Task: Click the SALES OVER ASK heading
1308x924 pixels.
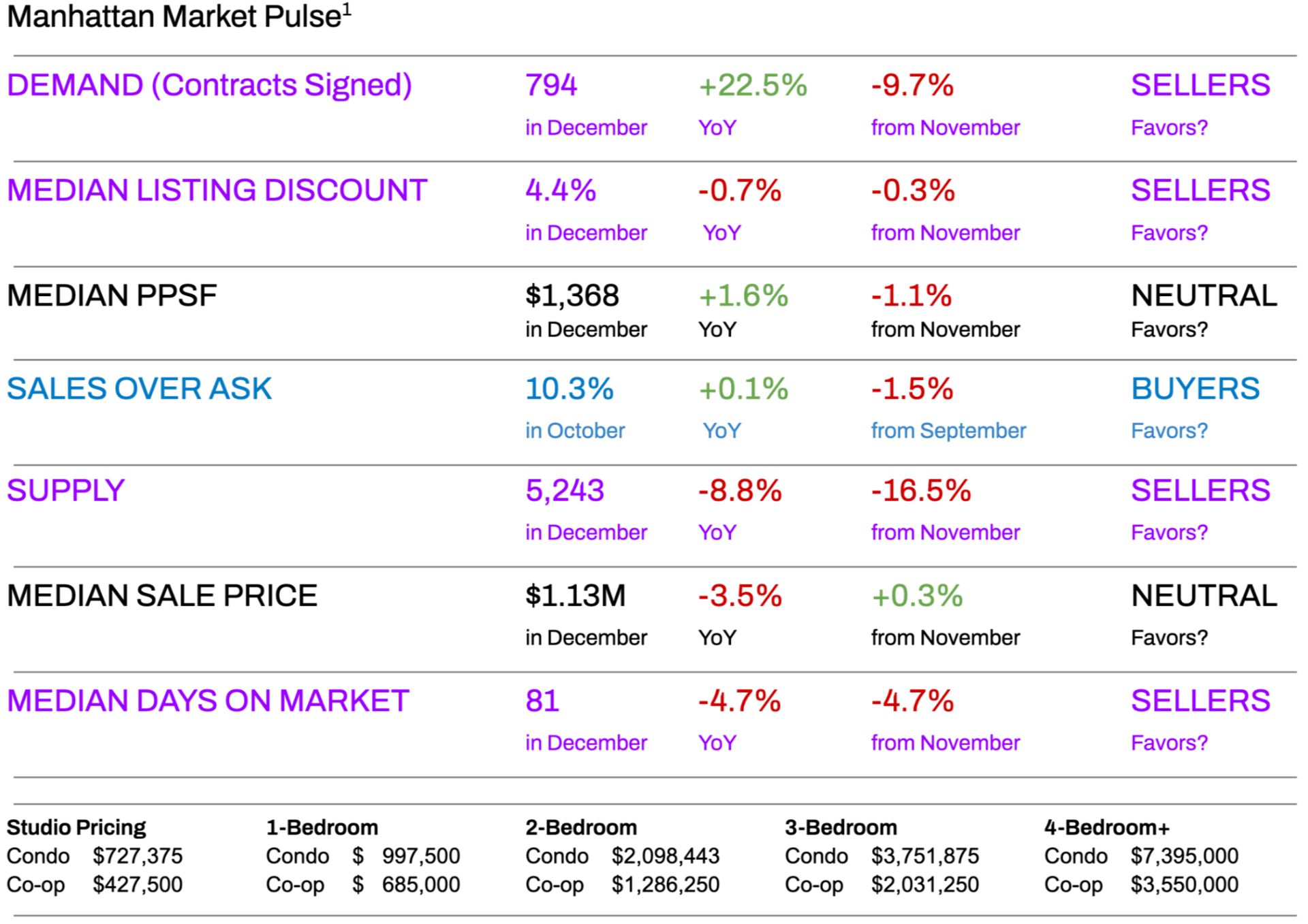Action: click(139, 389)
